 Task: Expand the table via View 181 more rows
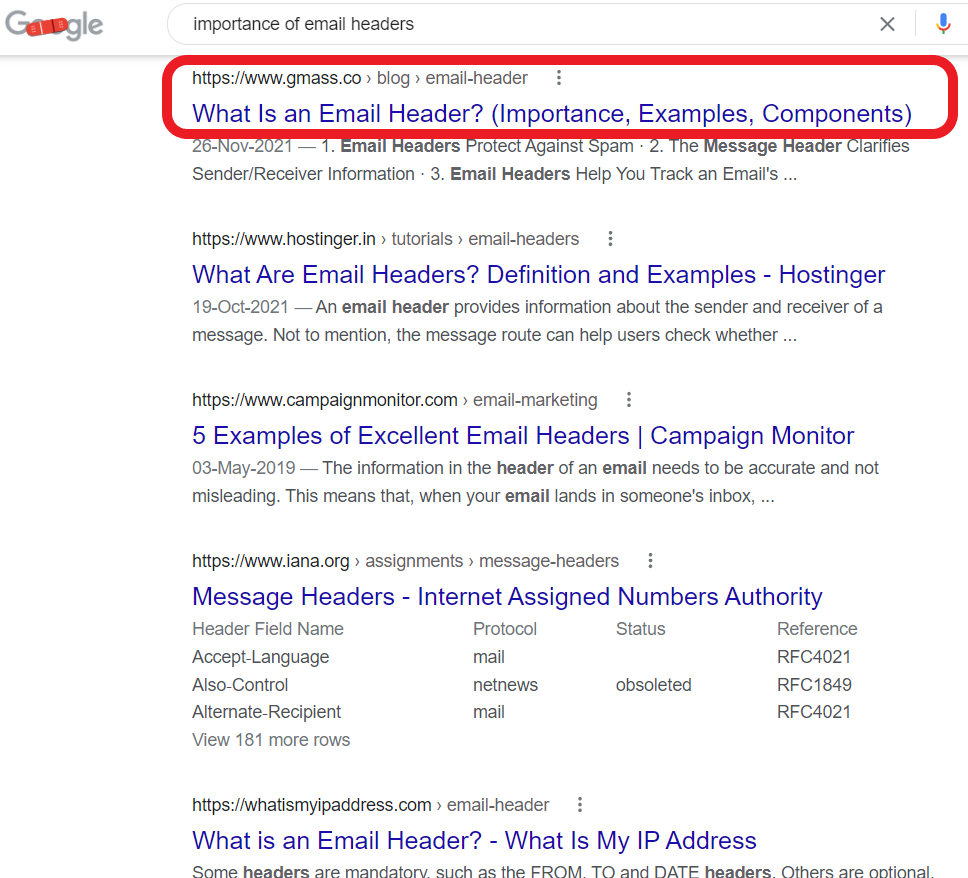(x=270, y=739)
